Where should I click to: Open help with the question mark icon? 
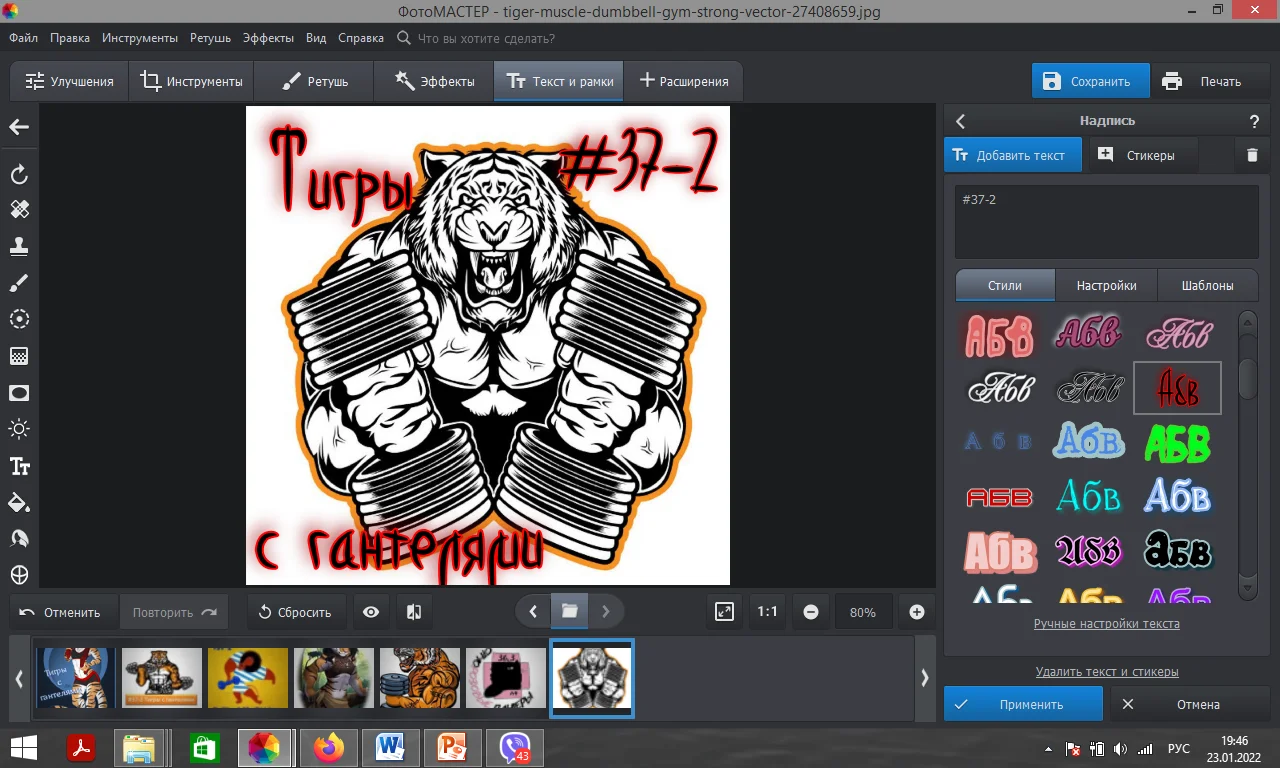[x=1254, y=121]
